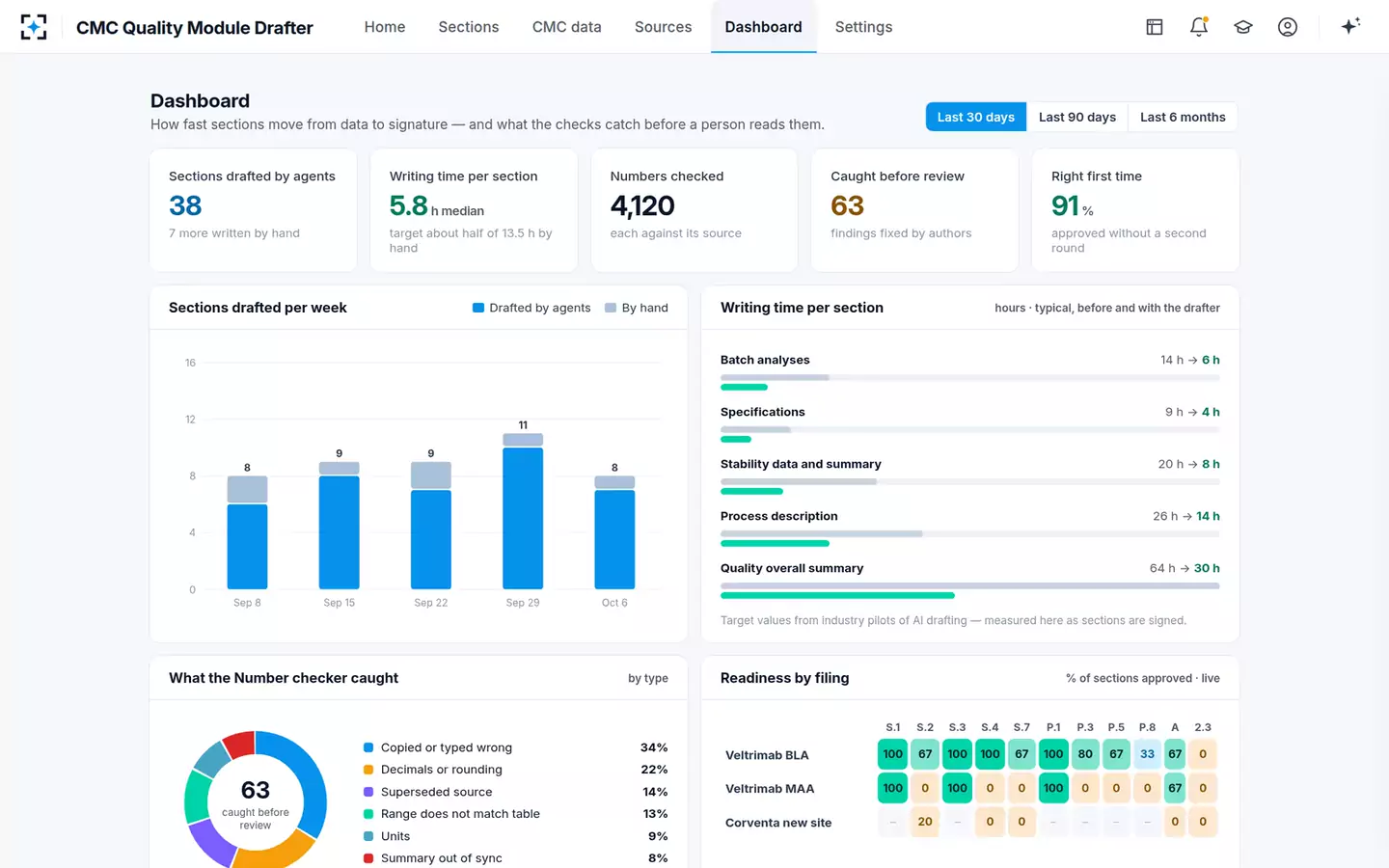Open the Numbers checked card showing 4,120
This screenshot has height=868, width=1389.
694,210
